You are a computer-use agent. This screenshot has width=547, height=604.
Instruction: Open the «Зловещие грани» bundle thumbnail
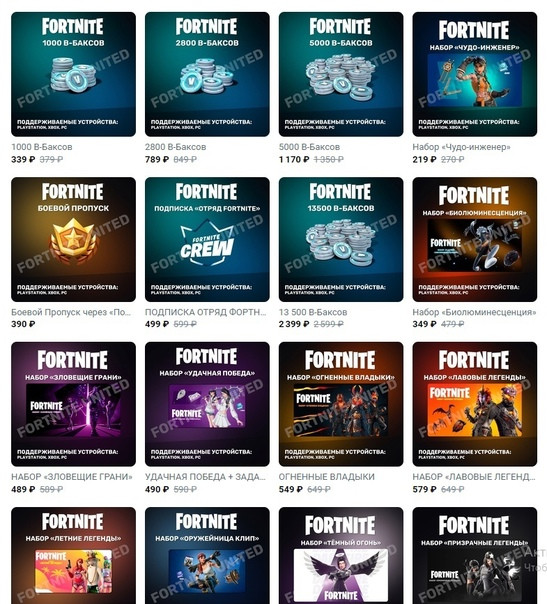tap(73, 404)
